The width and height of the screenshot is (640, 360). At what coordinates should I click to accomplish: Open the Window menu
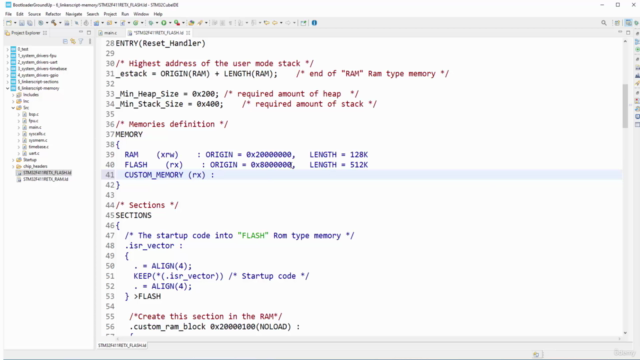click(141, 14)
